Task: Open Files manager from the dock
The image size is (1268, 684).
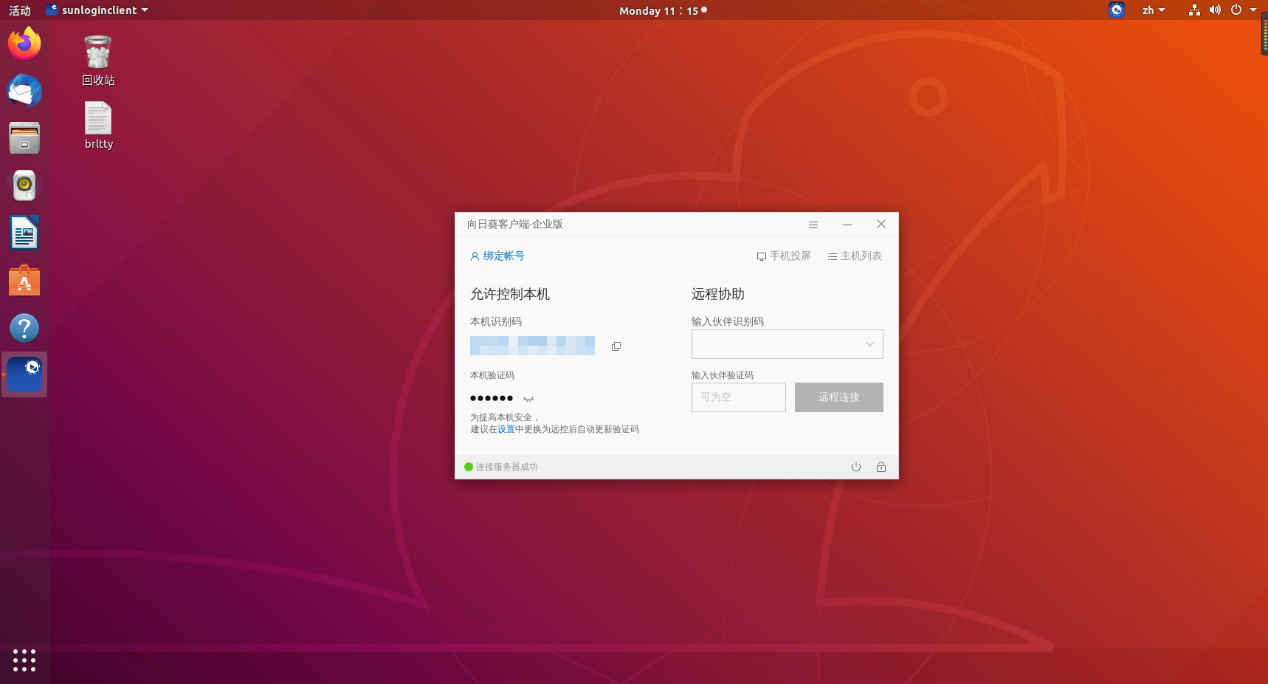Action: coord(24,138)
